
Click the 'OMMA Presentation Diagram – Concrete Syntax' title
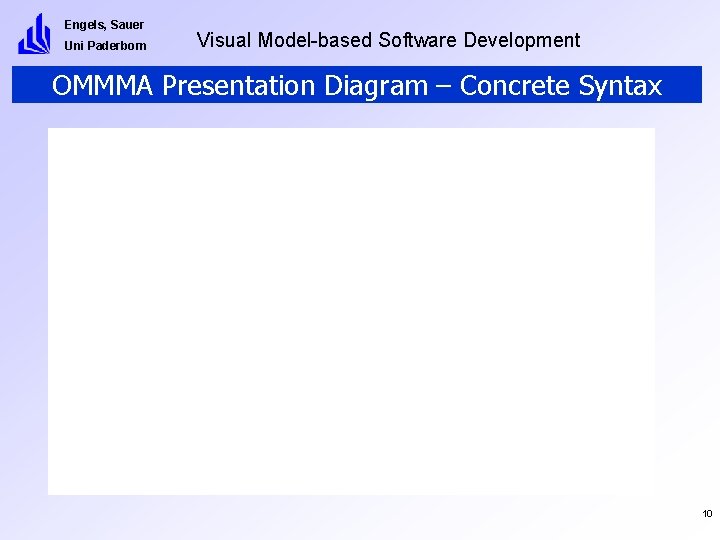[357, 85]
